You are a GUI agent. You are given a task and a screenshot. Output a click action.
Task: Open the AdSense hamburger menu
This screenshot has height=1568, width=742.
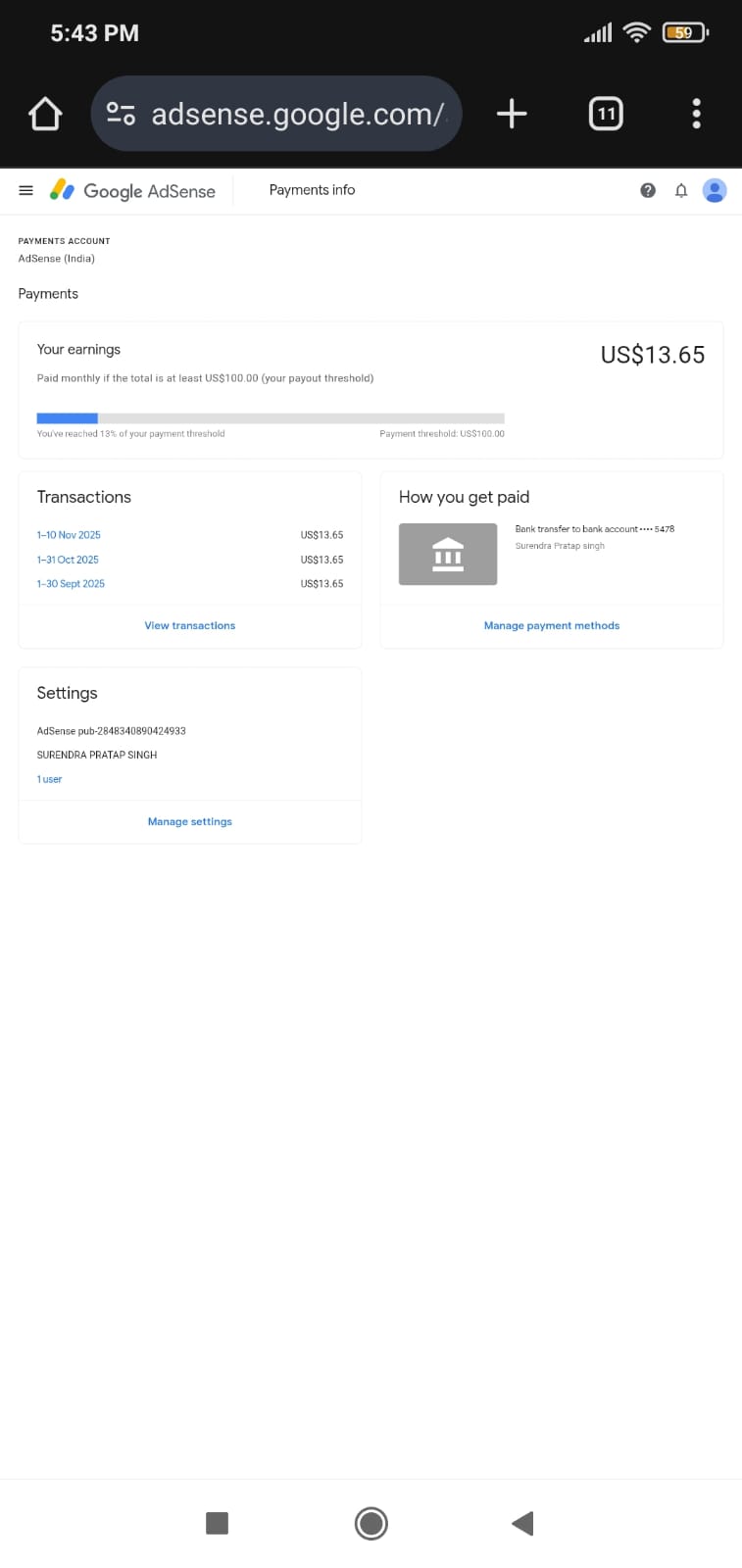pos(26,191)
